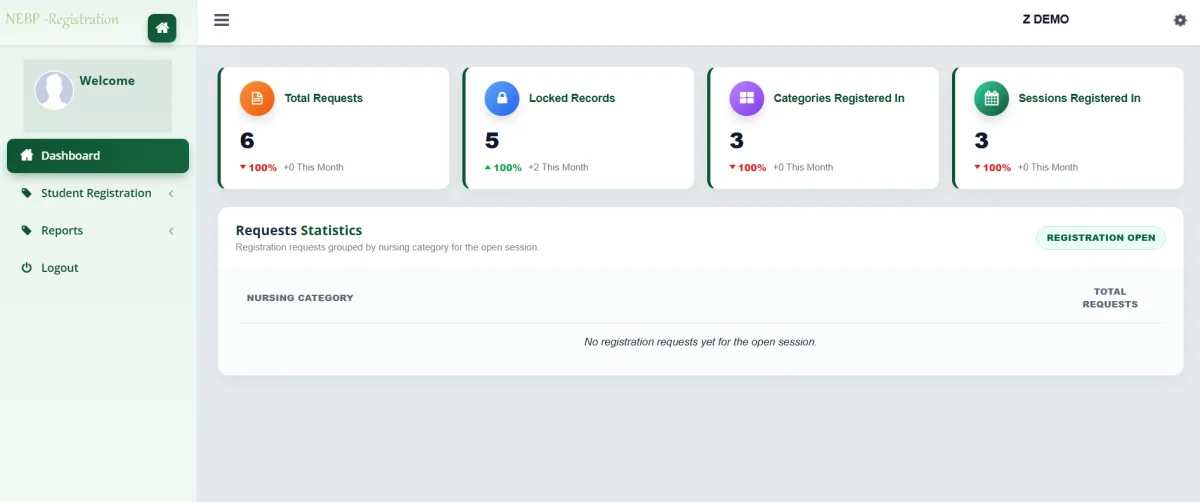Click the NURSING CATEGORY column header
Image resolution: width=1200 pixels, height=502 pixels.
(300, 298)
